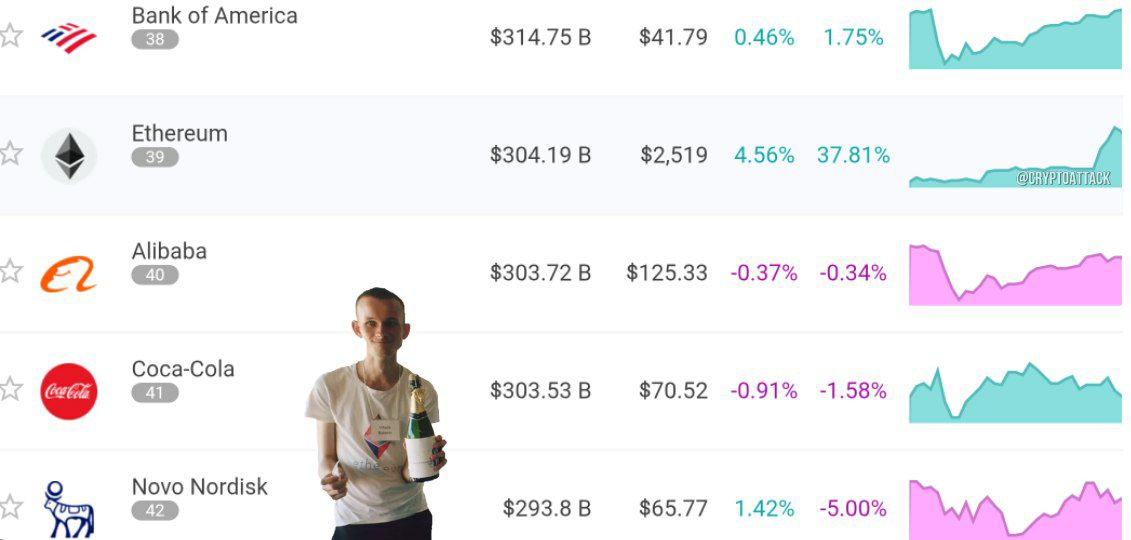
Task: Open the Novo Nordisk name link
Action: tap(199, 487)
